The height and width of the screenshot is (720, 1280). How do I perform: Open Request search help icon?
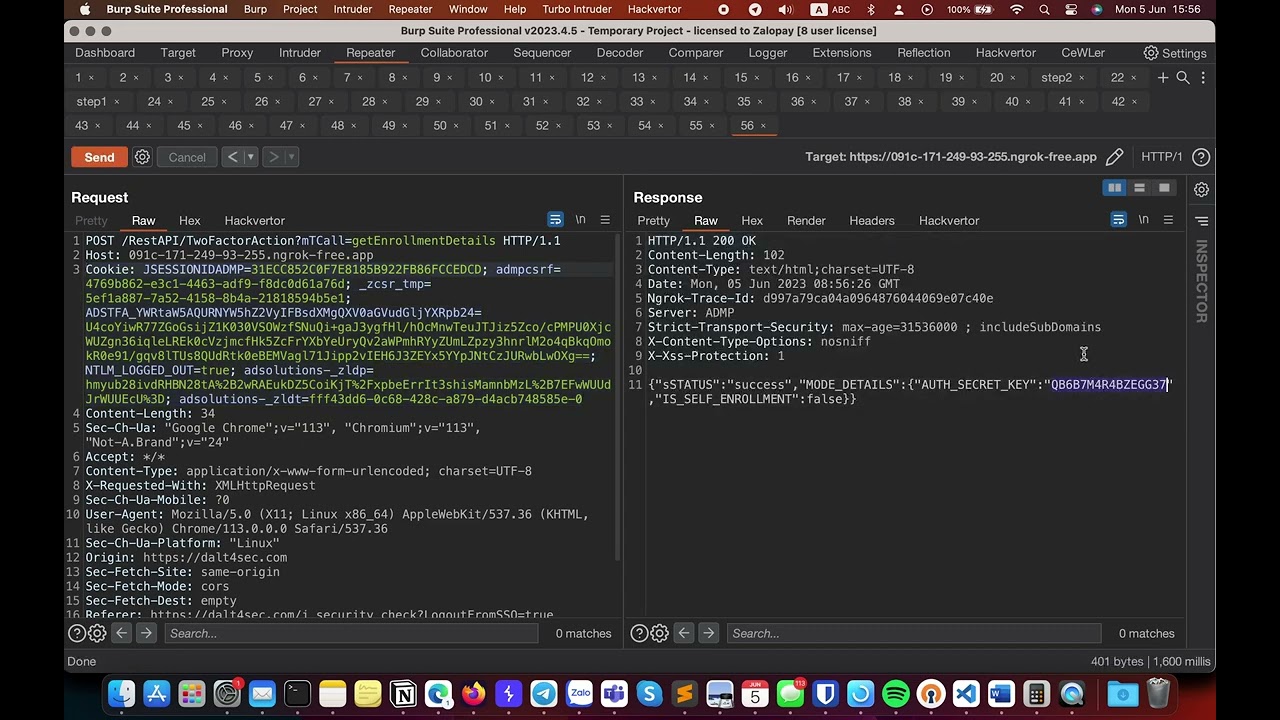[x=76, y=633]
